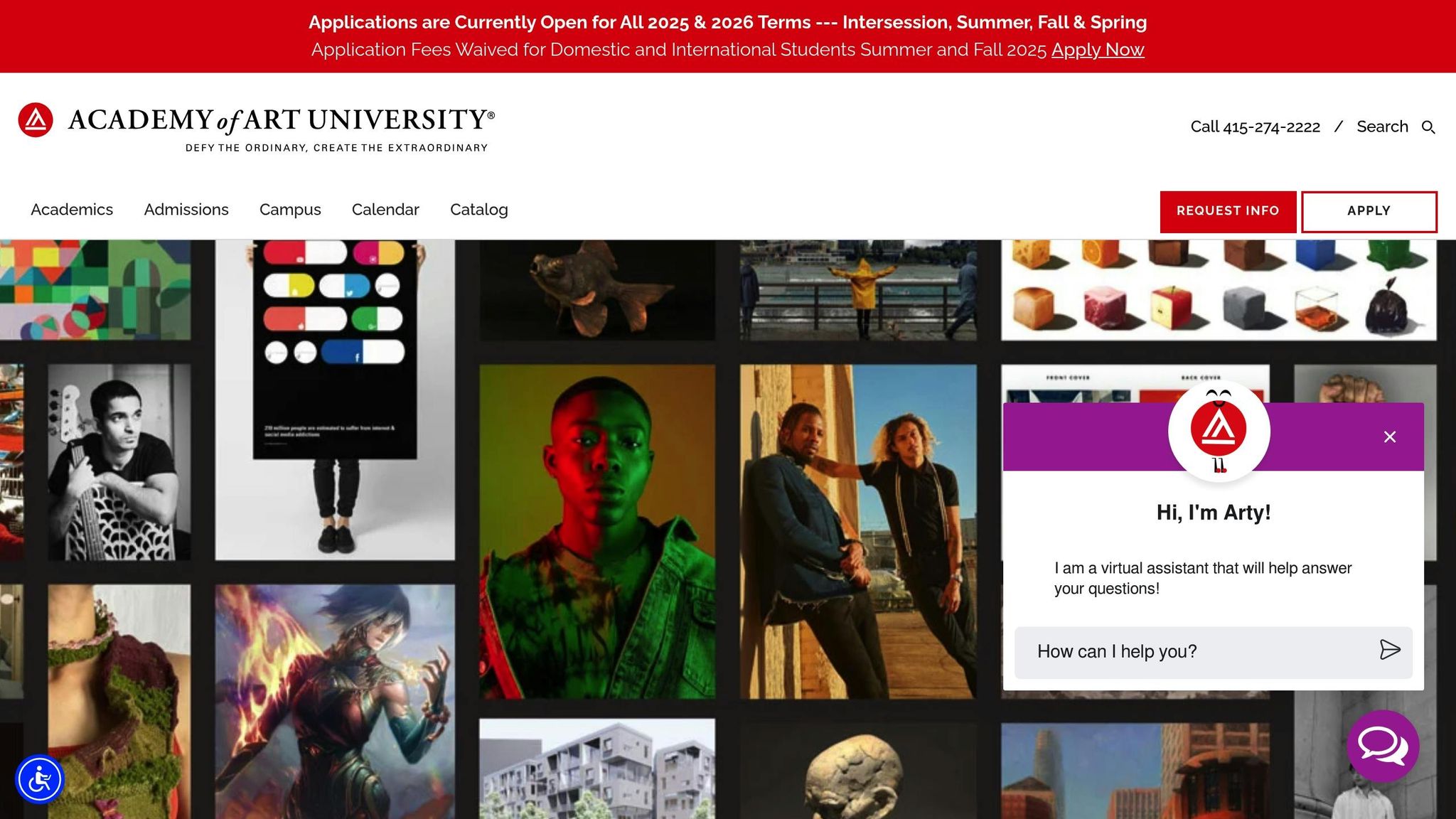Open the Campus menu
Viewport: 1456px width, 819px height.
(290, 210)
